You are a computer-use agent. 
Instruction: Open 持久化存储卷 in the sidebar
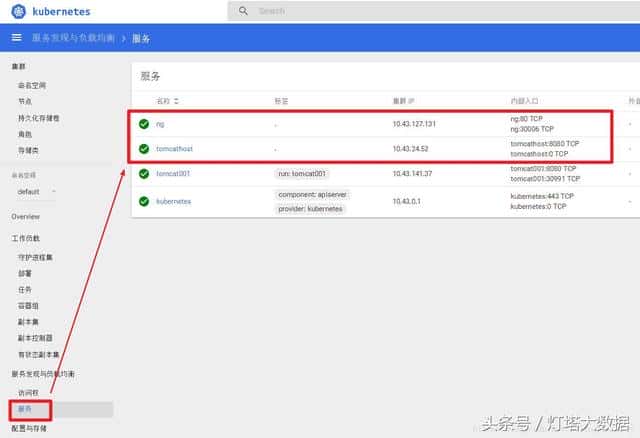(38, 118)
